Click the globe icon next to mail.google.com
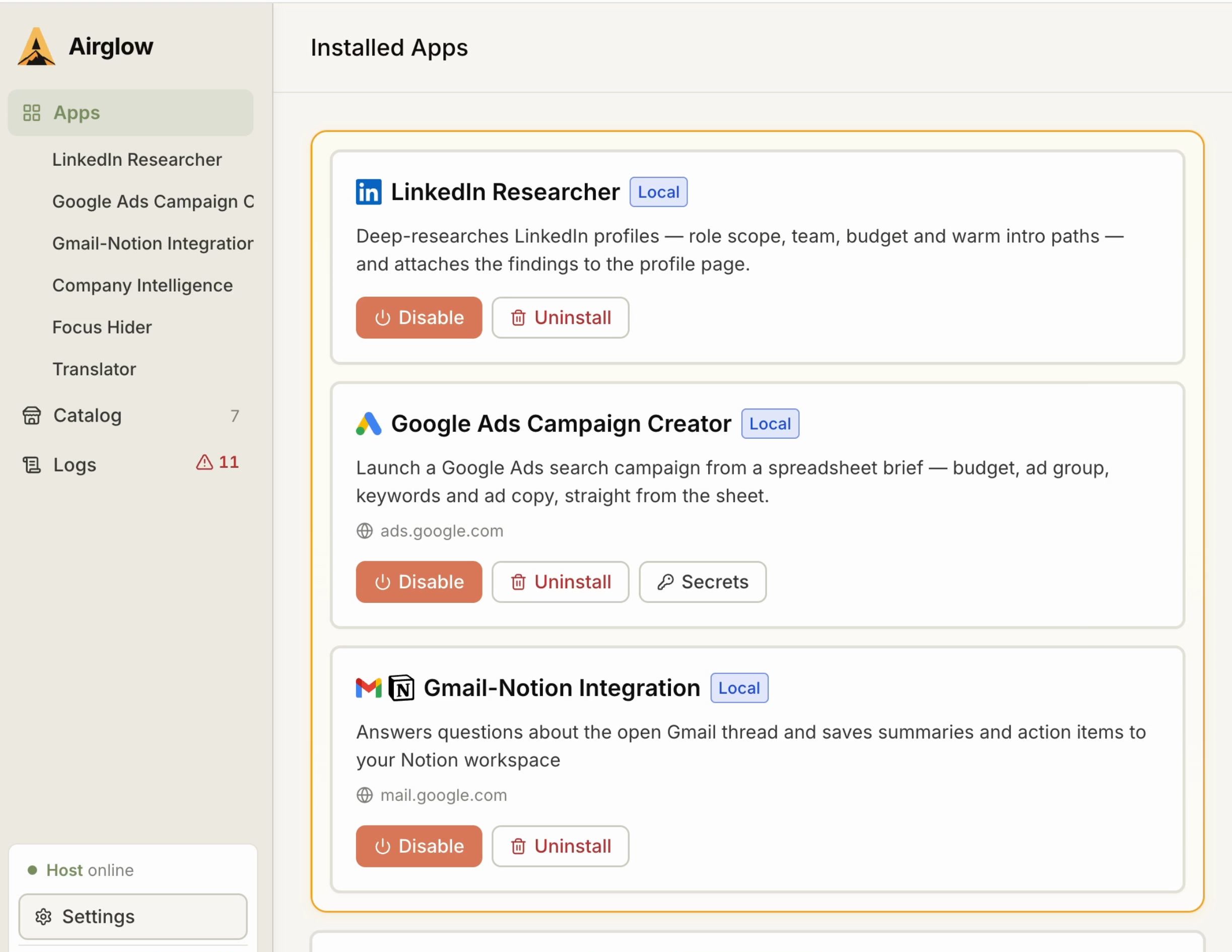The width and height of the screenshot is (1232, 952). coord(365,795)
